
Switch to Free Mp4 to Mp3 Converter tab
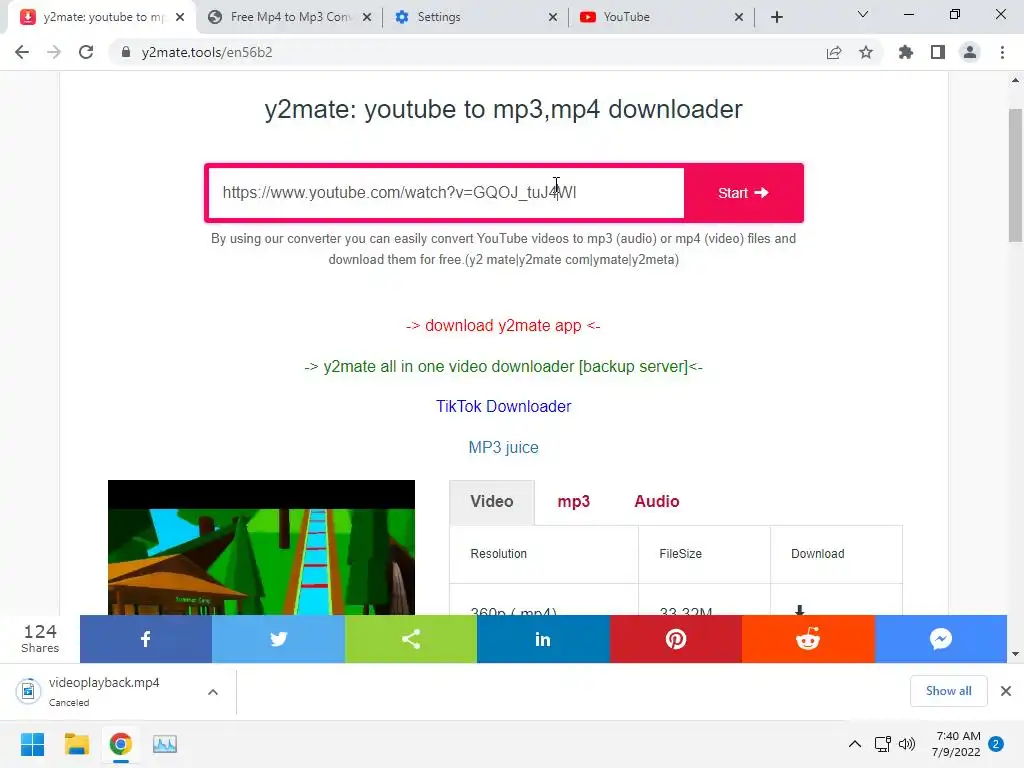289,17
